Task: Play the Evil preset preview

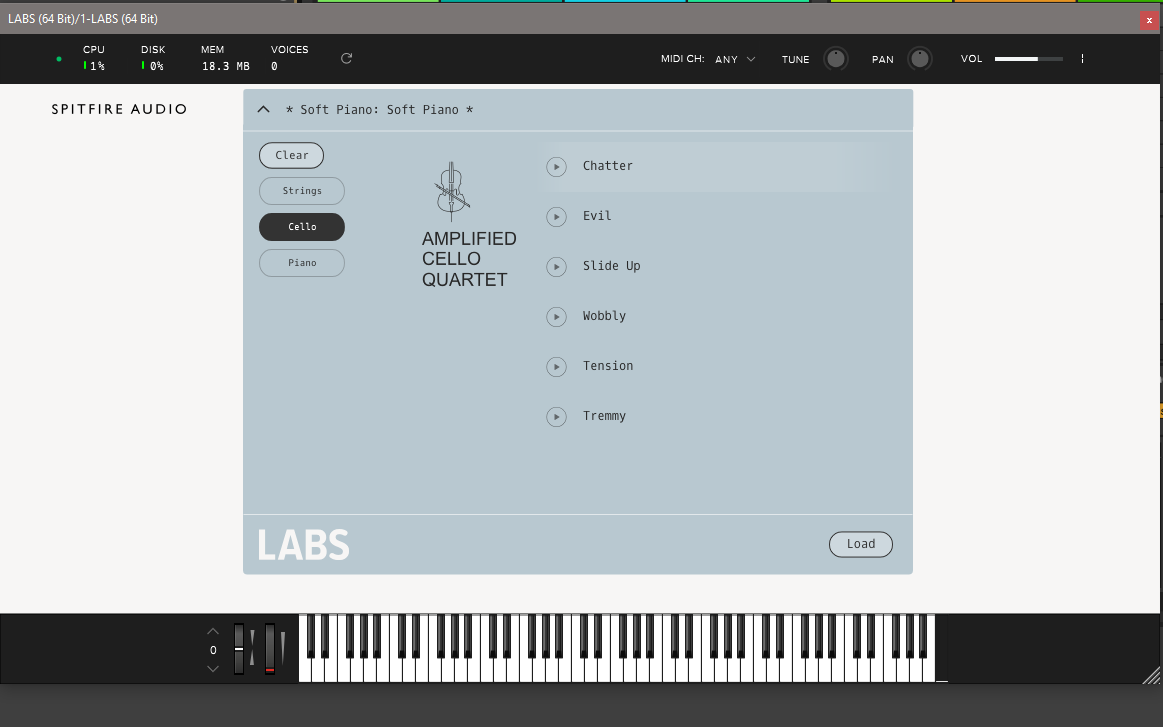Action: (x=556, y=217)
